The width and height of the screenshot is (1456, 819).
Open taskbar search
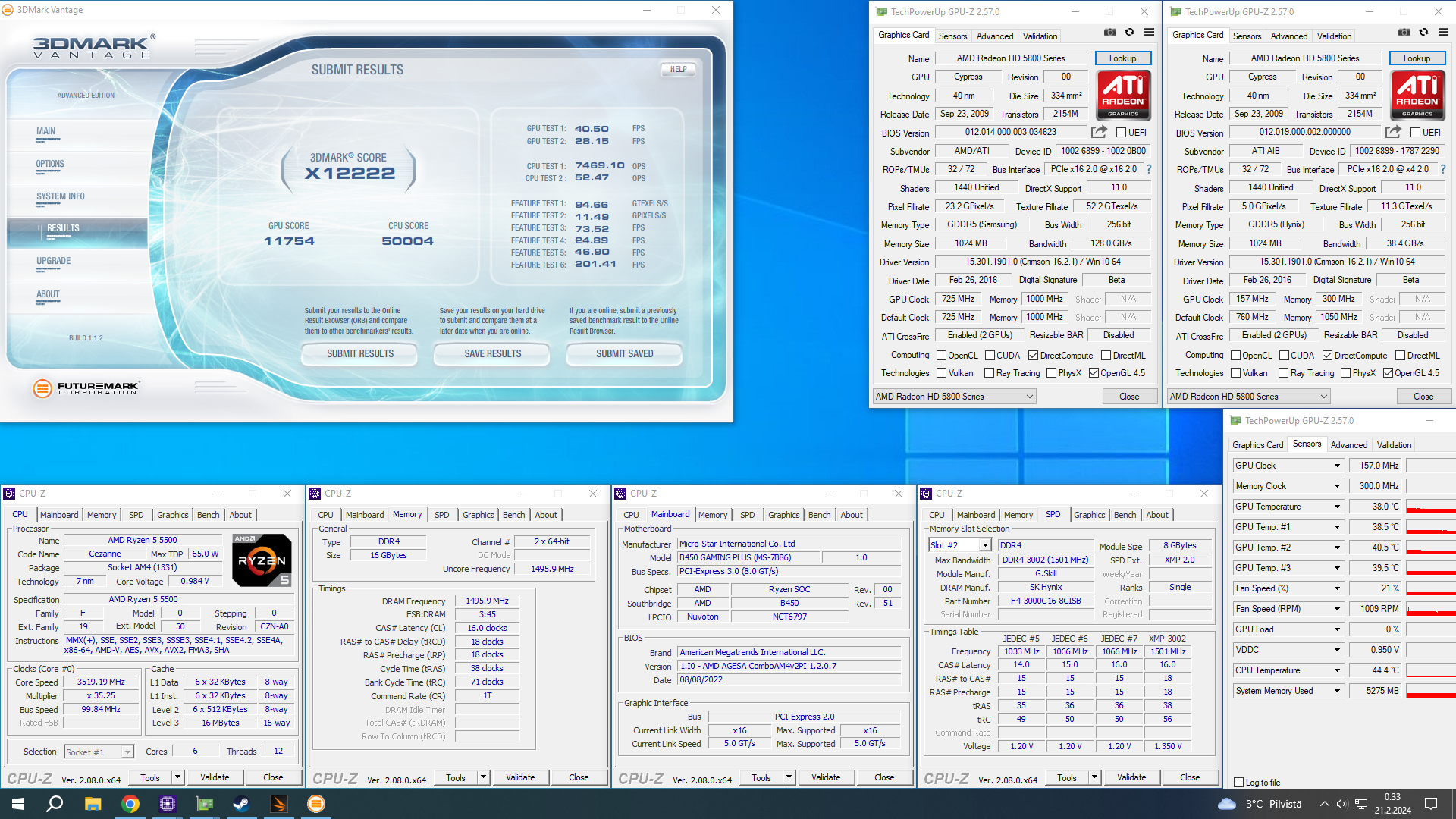tap(55, 804)
